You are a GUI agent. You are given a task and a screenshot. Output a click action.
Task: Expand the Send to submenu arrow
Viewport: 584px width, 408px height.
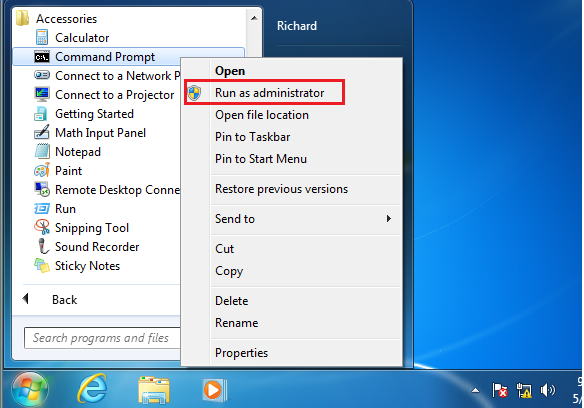pos(389,219)
